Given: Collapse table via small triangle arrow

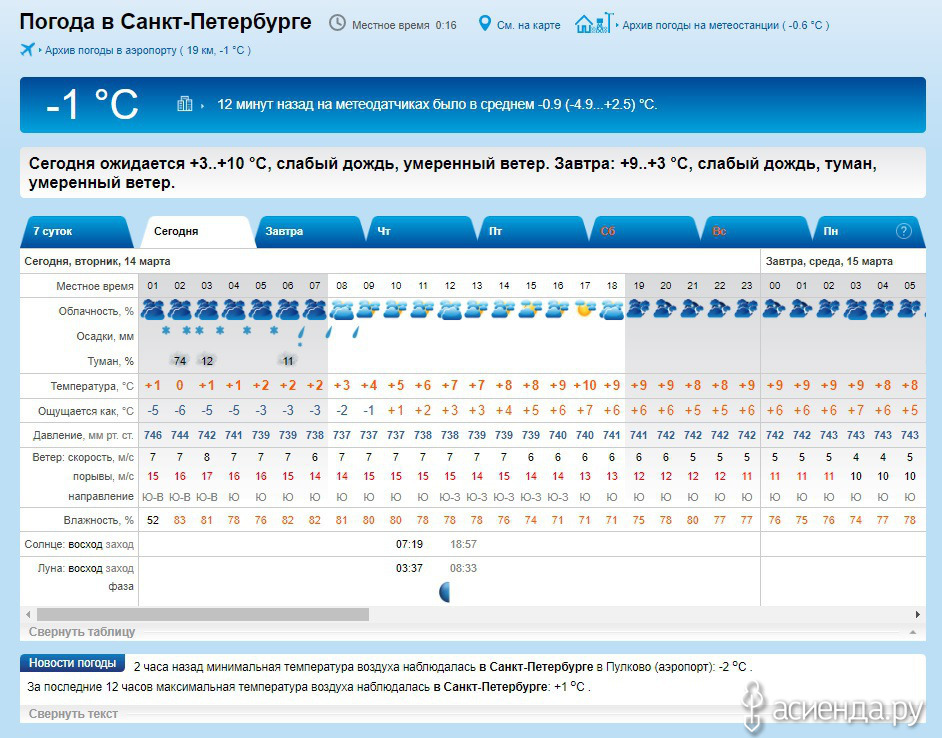Looking at the screenshot, I should pos(913,632).
